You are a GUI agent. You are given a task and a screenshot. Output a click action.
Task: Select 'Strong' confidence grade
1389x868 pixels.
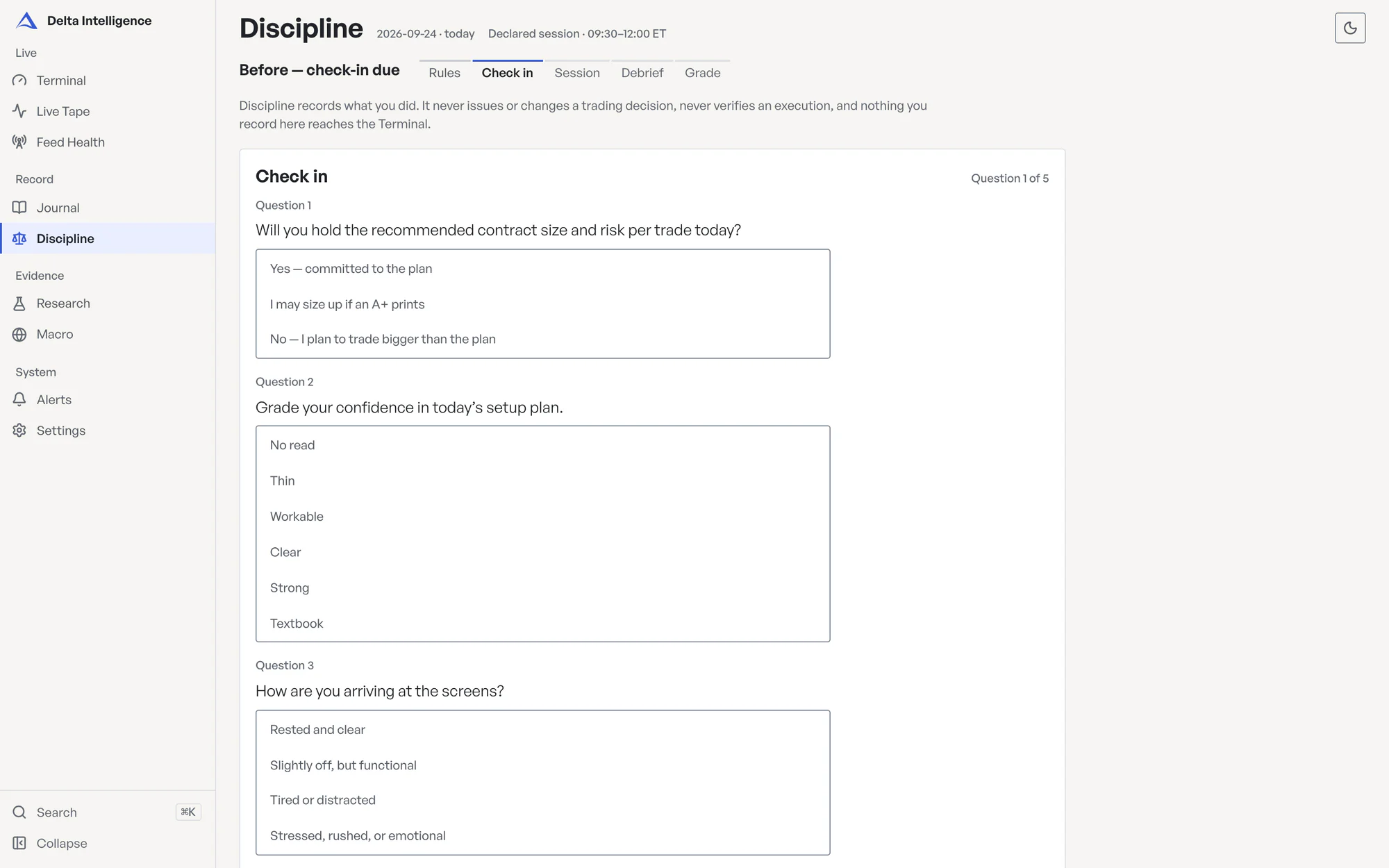542,587
